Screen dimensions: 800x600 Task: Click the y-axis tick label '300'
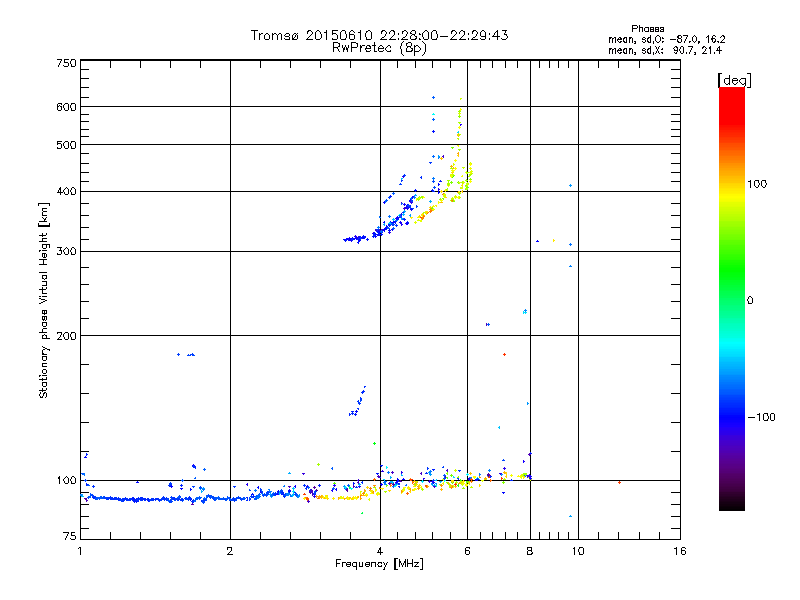pos(66,252)
